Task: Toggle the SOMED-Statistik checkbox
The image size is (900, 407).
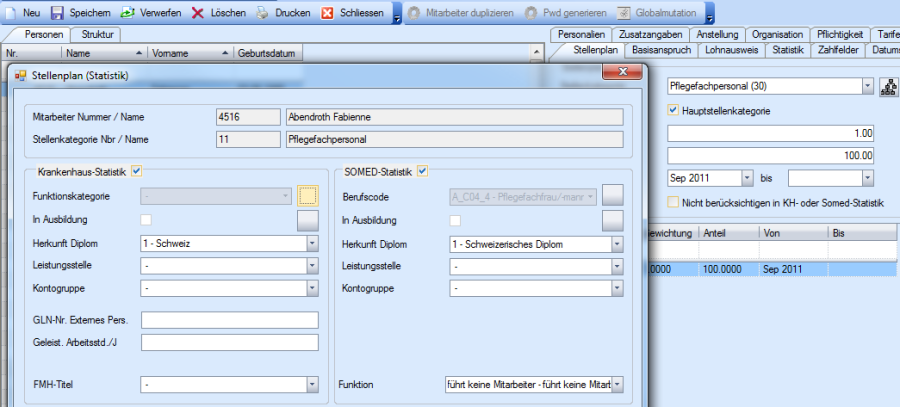Action: (x=422, y=170)
